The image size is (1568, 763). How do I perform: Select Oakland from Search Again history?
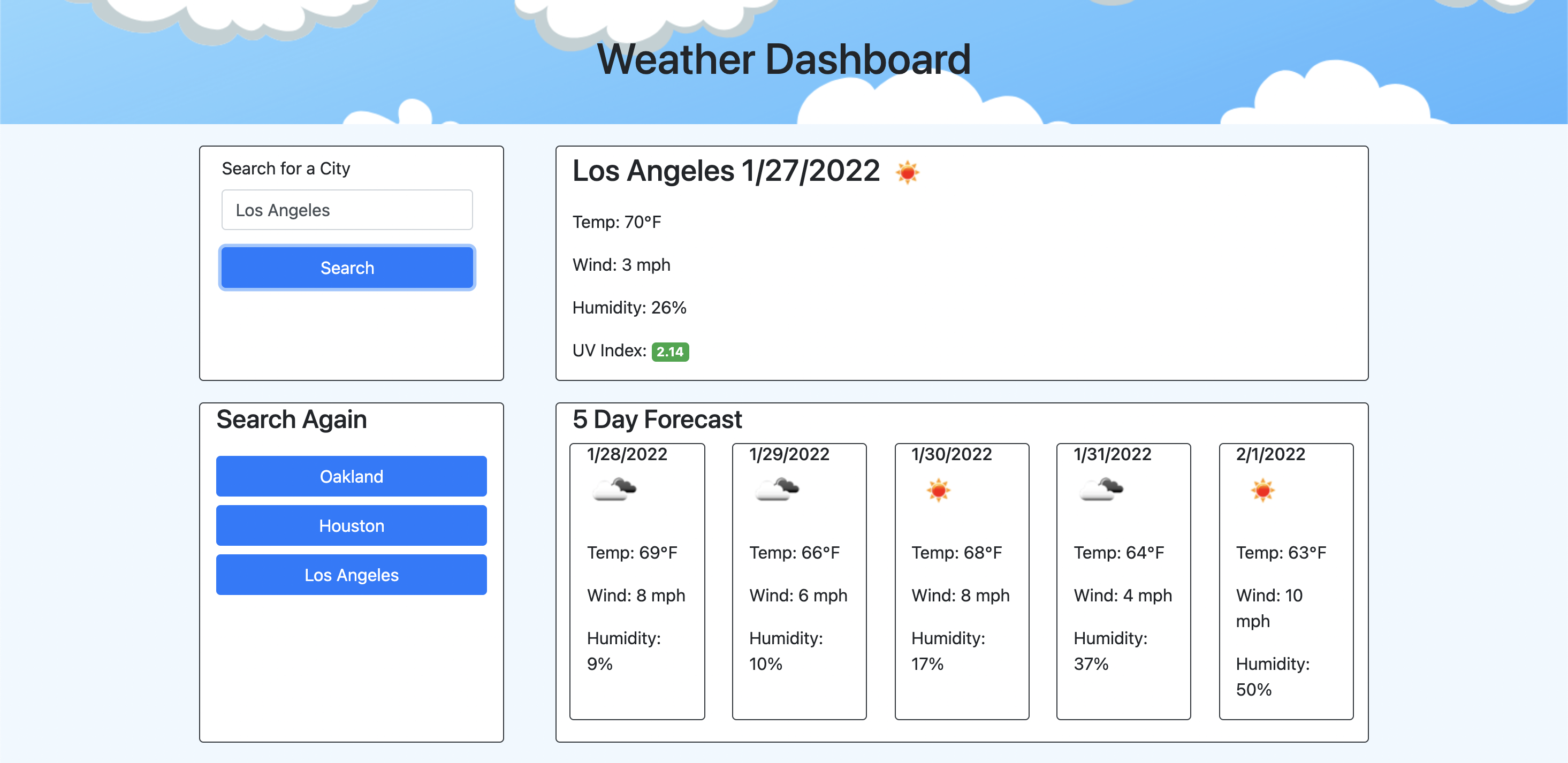(350, 476)
